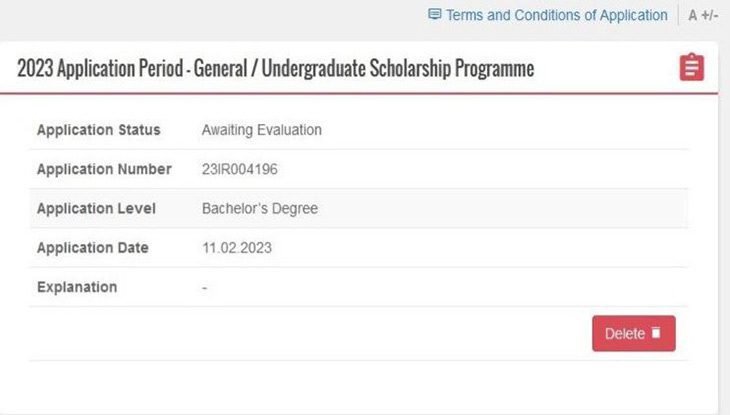Viewport: 730px width, 415px height.
Task: Open Terms and Conditions of Application link
Action: [x=556, y=15]
